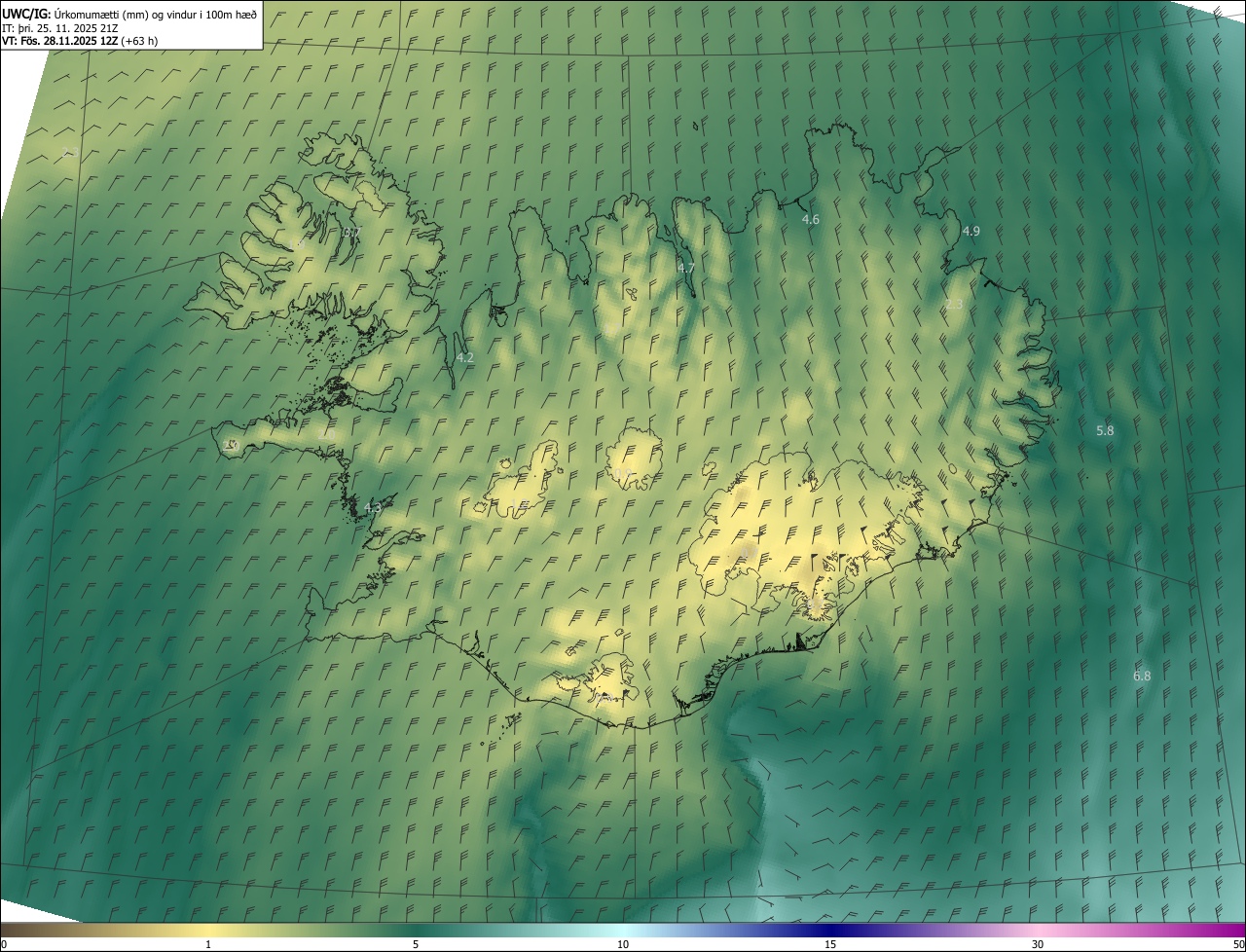Click the precipitation value 4.6 on the map

tap(810, 220)
